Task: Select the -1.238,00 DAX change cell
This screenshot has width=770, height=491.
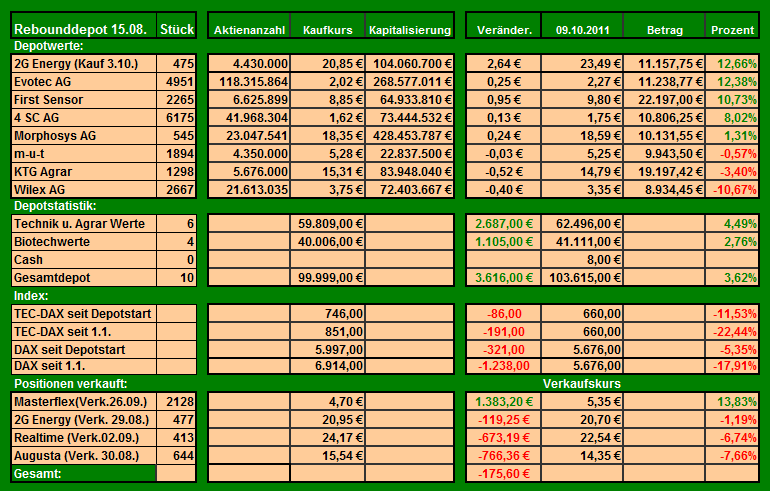Action: pyautogui.click(x=504, y=366)
